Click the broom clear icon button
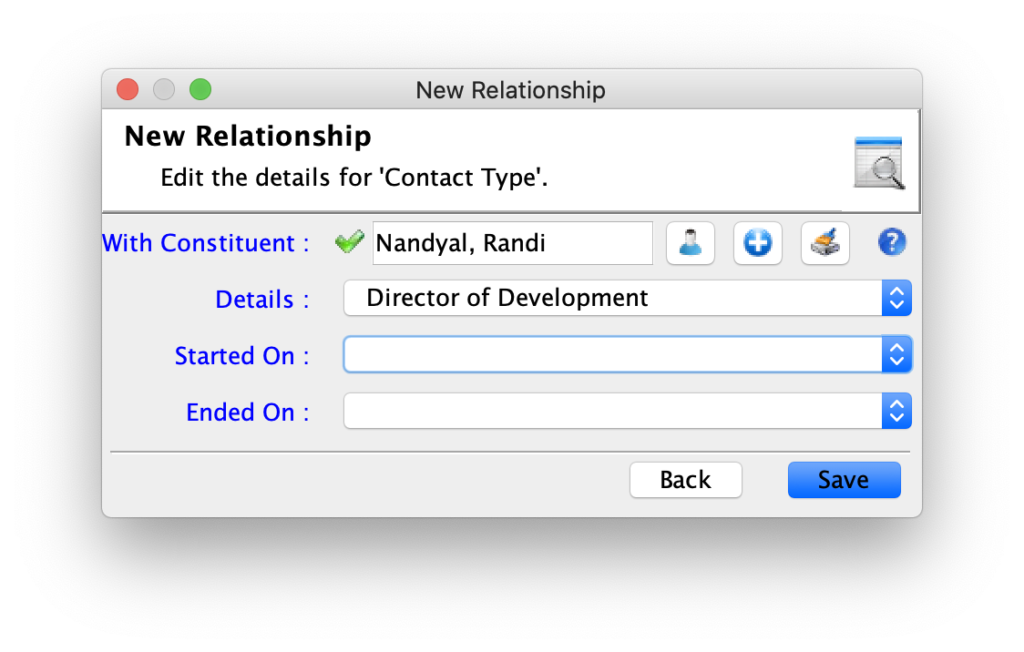1024x652 pixels. pyautogui.click(x=825, y=243)
